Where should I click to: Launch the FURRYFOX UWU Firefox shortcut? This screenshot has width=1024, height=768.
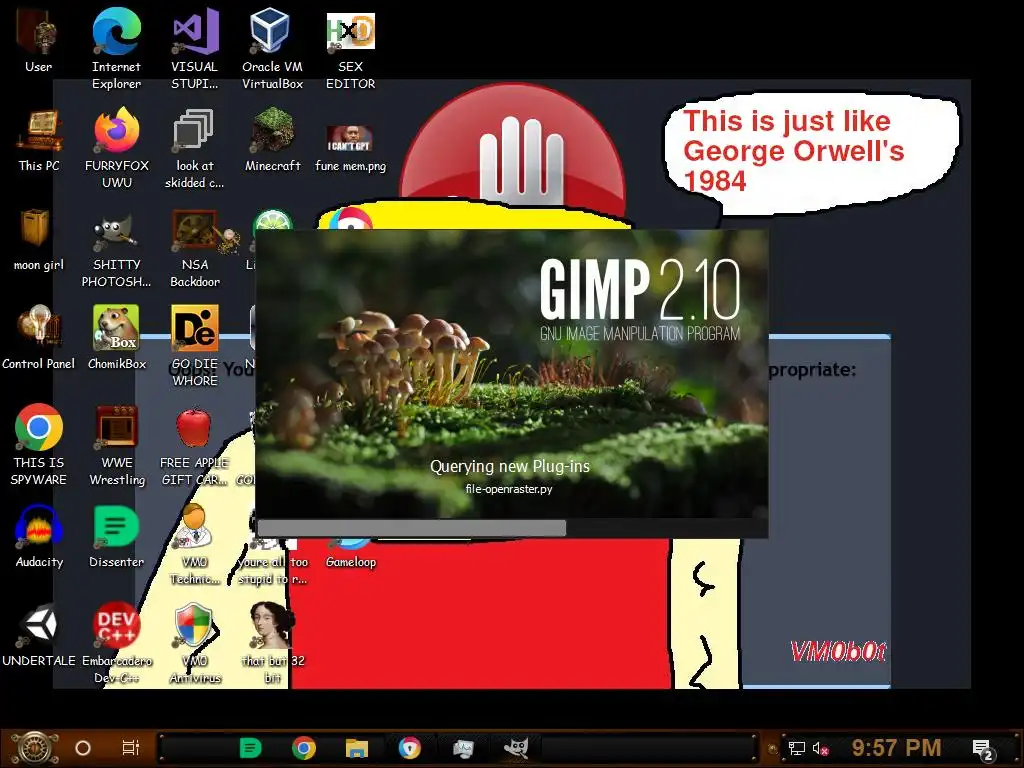tap(116, 148)
